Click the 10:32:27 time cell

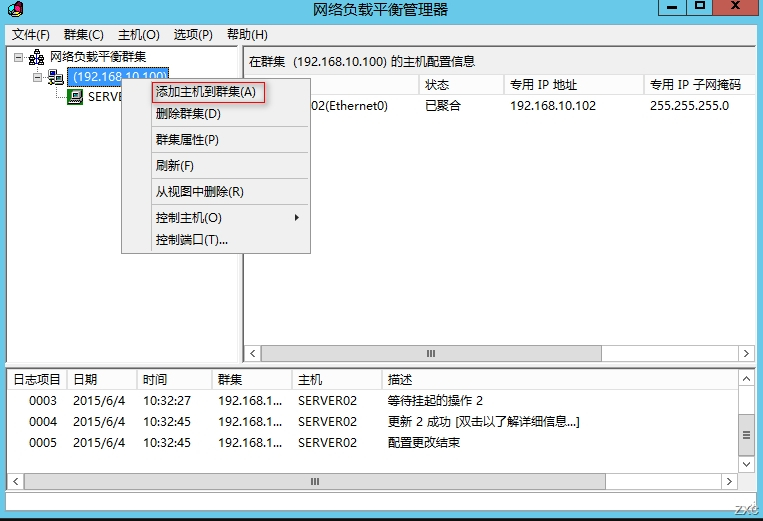[167, 401]
